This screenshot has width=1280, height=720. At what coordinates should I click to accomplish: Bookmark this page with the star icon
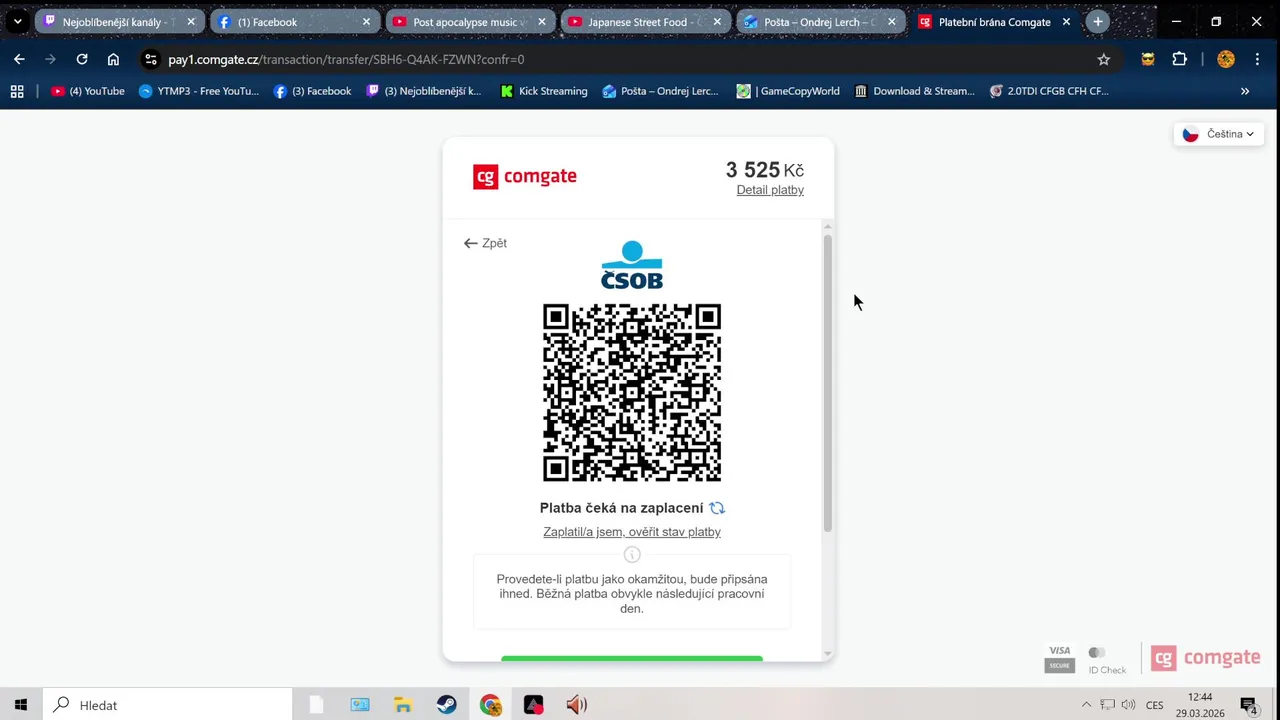point(1104,59)
